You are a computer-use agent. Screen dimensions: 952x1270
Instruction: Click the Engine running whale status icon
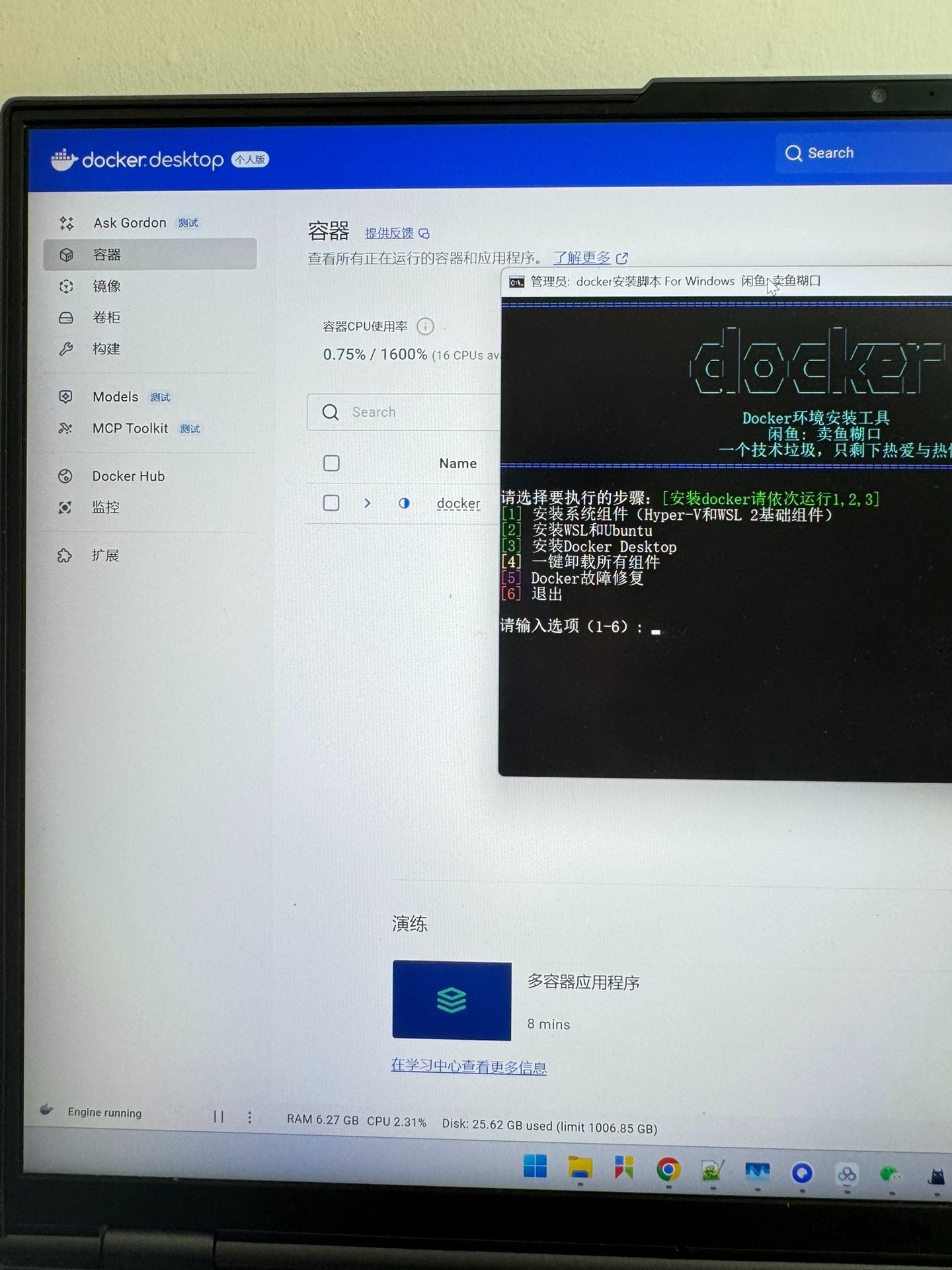[46, 1109]
